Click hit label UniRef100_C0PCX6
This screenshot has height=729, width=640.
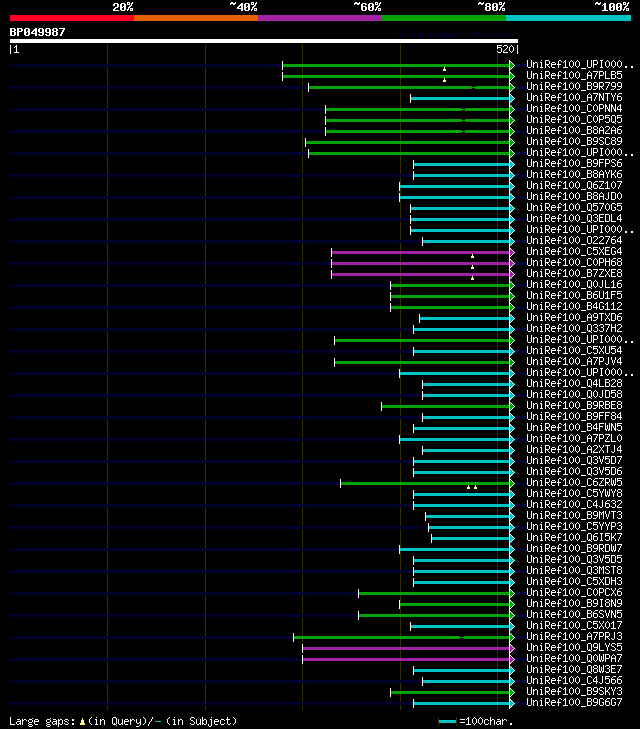(574, 593)
